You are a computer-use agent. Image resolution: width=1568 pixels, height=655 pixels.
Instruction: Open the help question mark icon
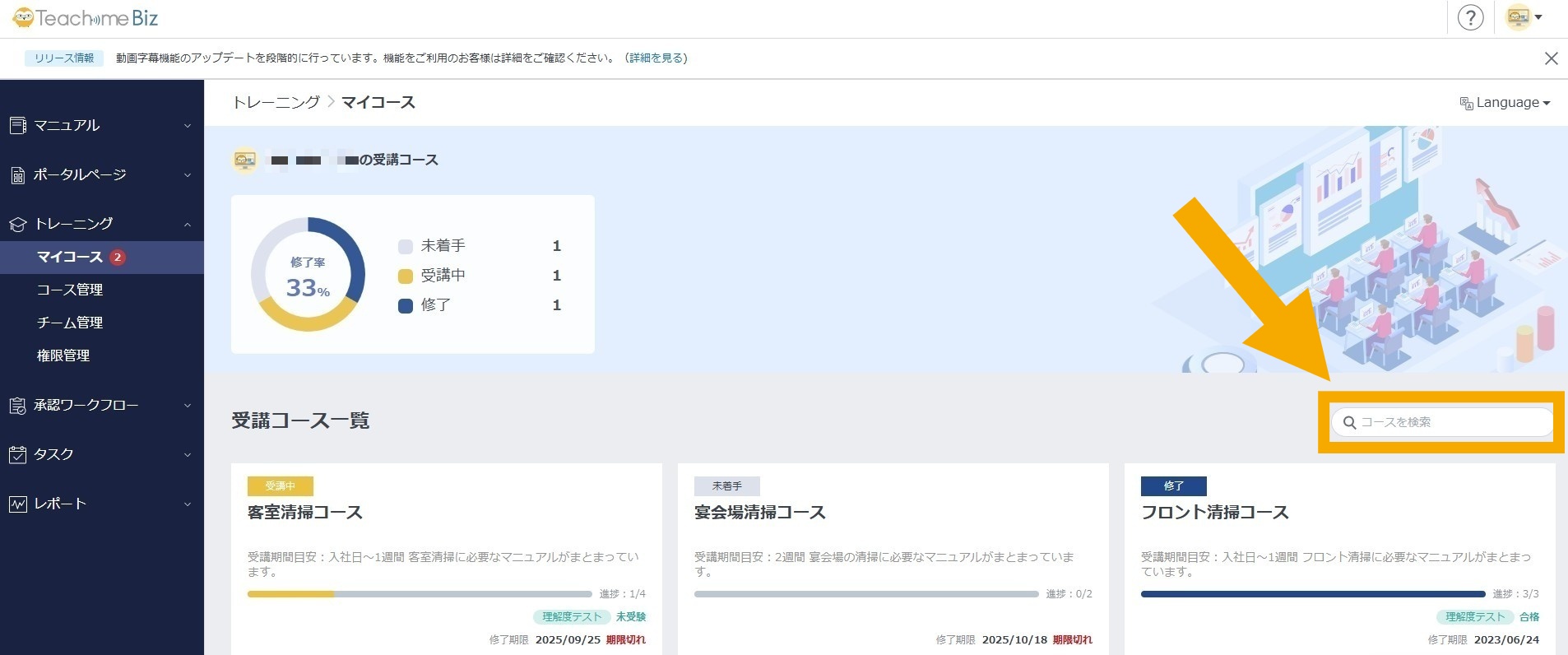click(x=1470, y=17)
